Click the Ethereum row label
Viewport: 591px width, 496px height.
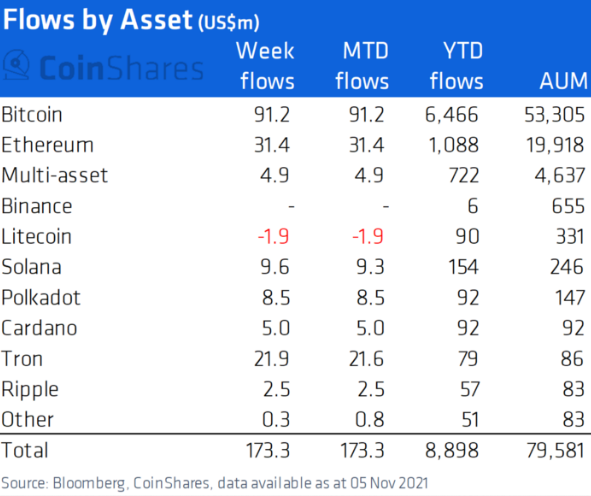(x=47, y=145)
